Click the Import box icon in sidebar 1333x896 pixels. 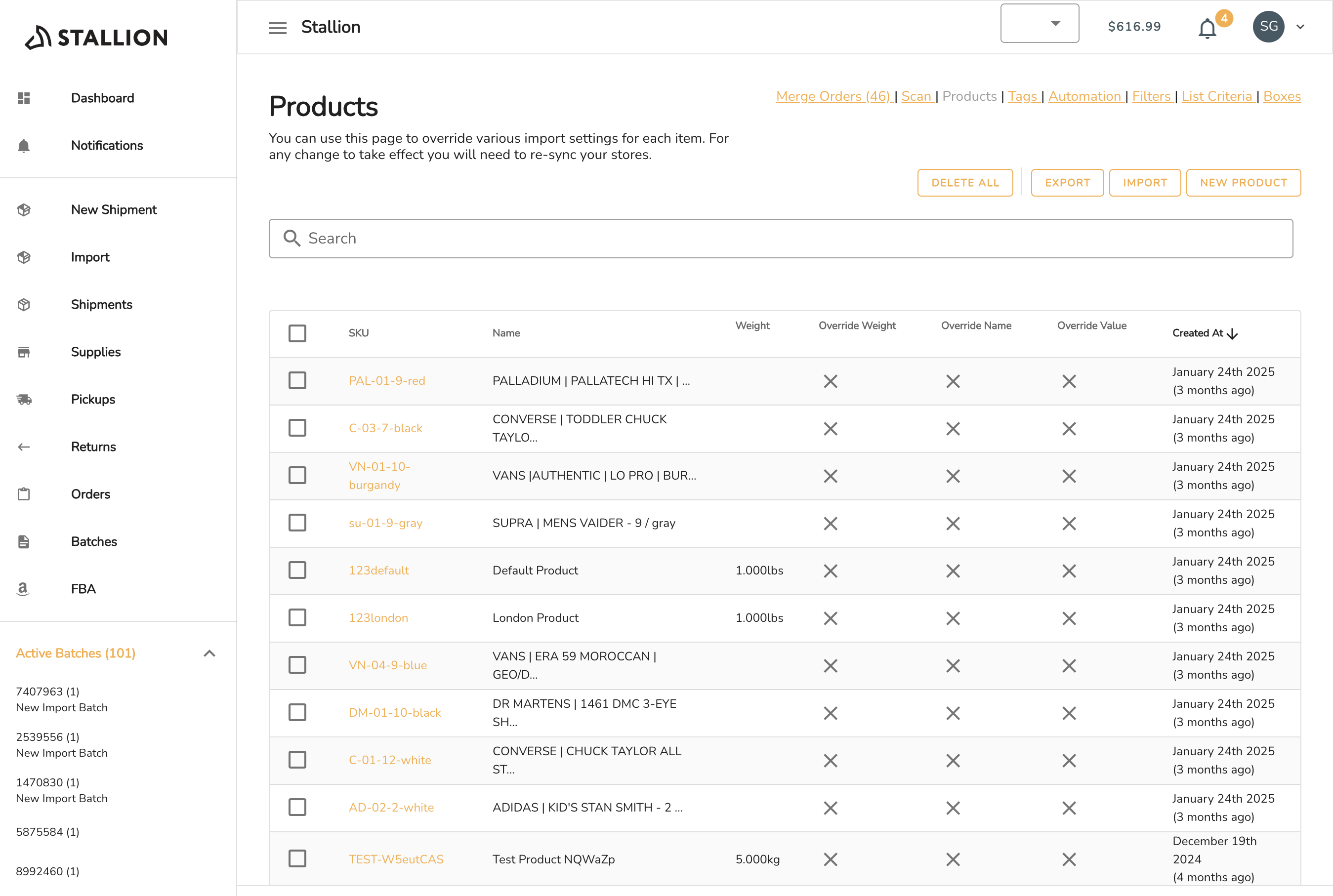click(x=23, y=257)
